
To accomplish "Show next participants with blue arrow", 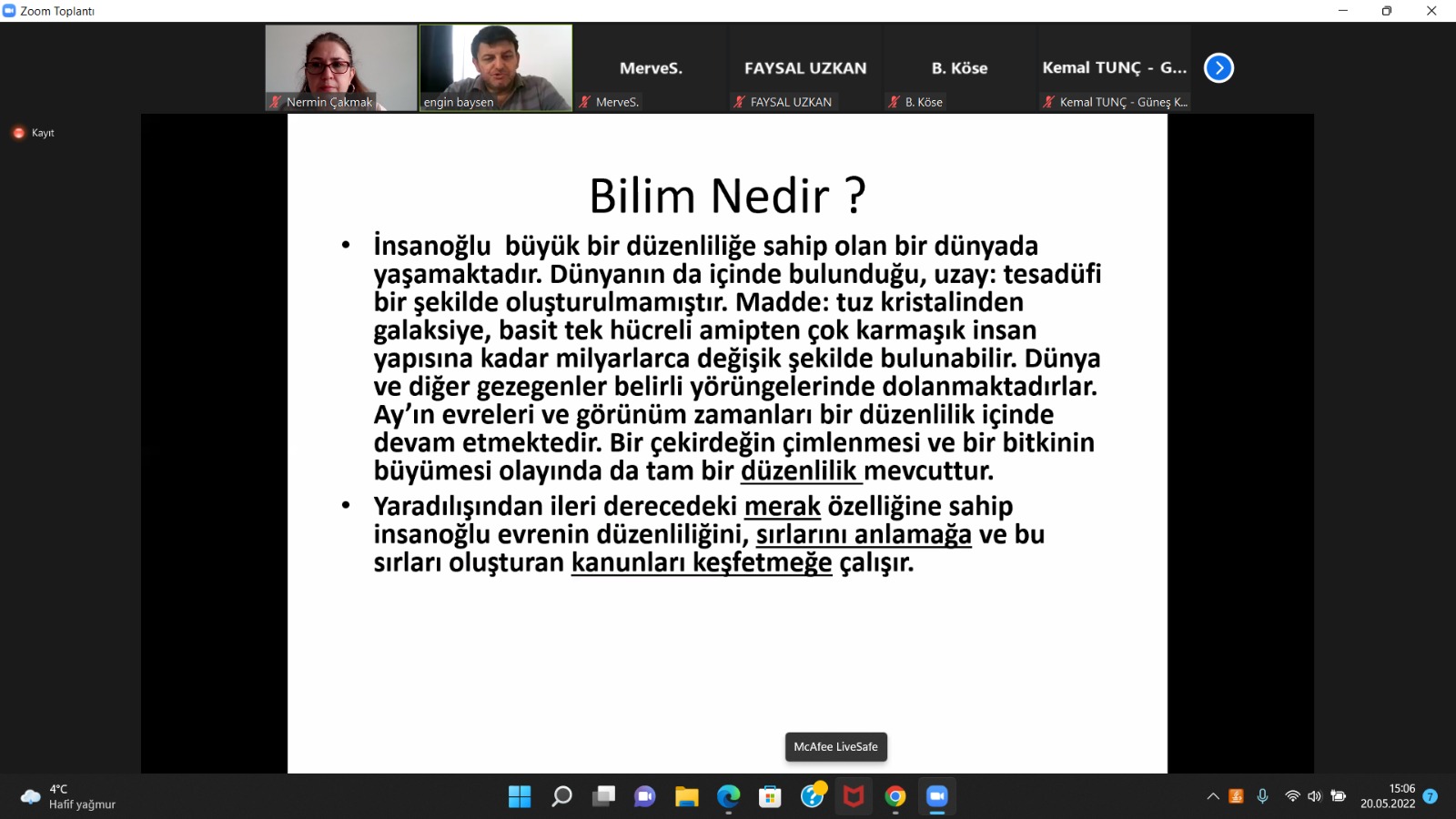I will click(1218, 68).
